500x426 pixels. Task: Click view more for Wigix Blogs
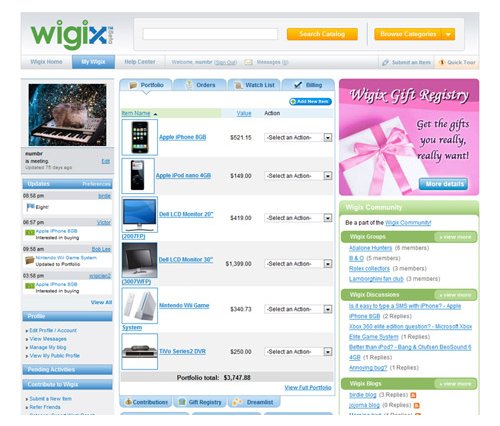(x=455, y=384)
